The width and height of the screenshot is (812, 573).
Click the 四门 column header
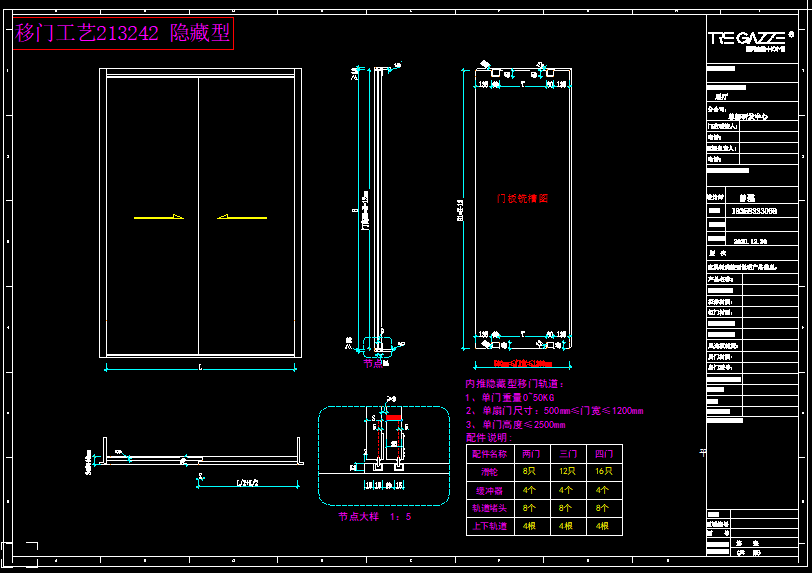(604, 454)
